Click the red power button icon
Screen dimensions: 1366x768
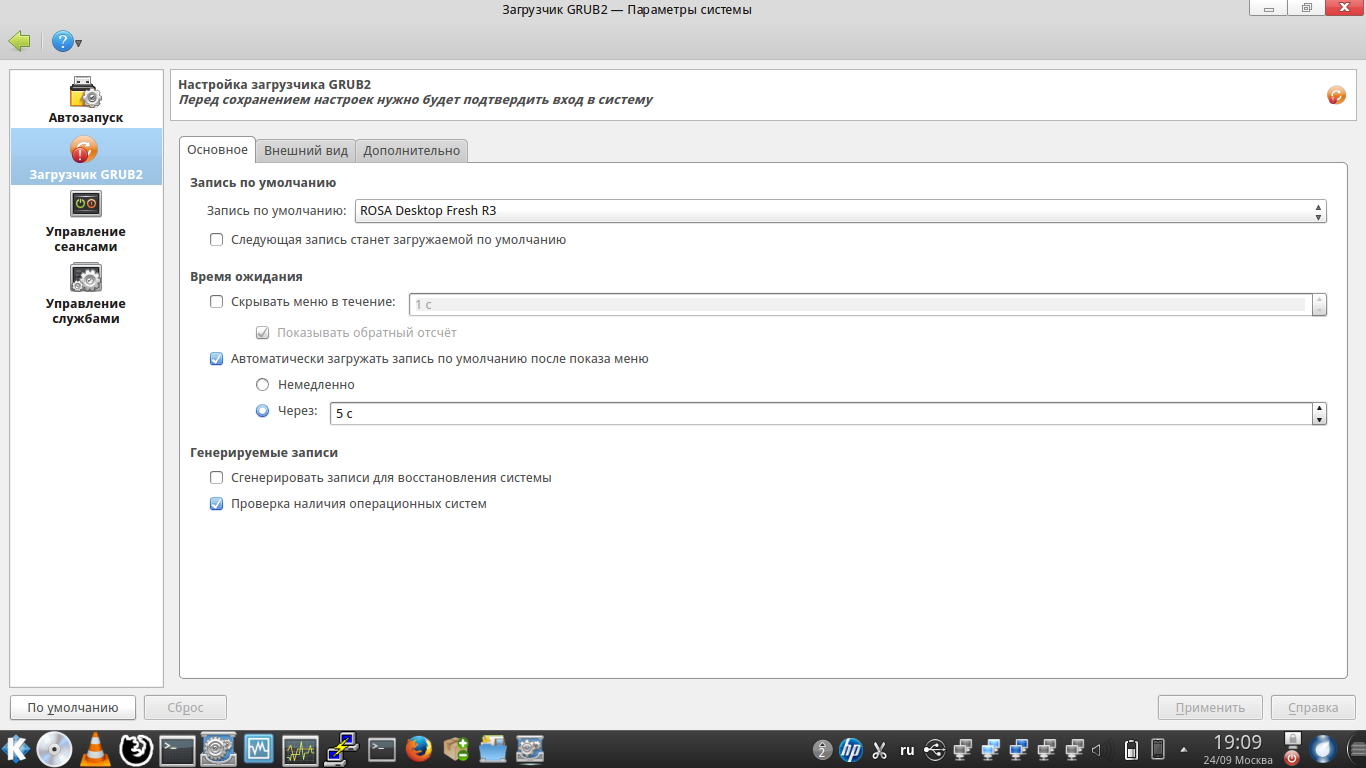point(1291,758)
